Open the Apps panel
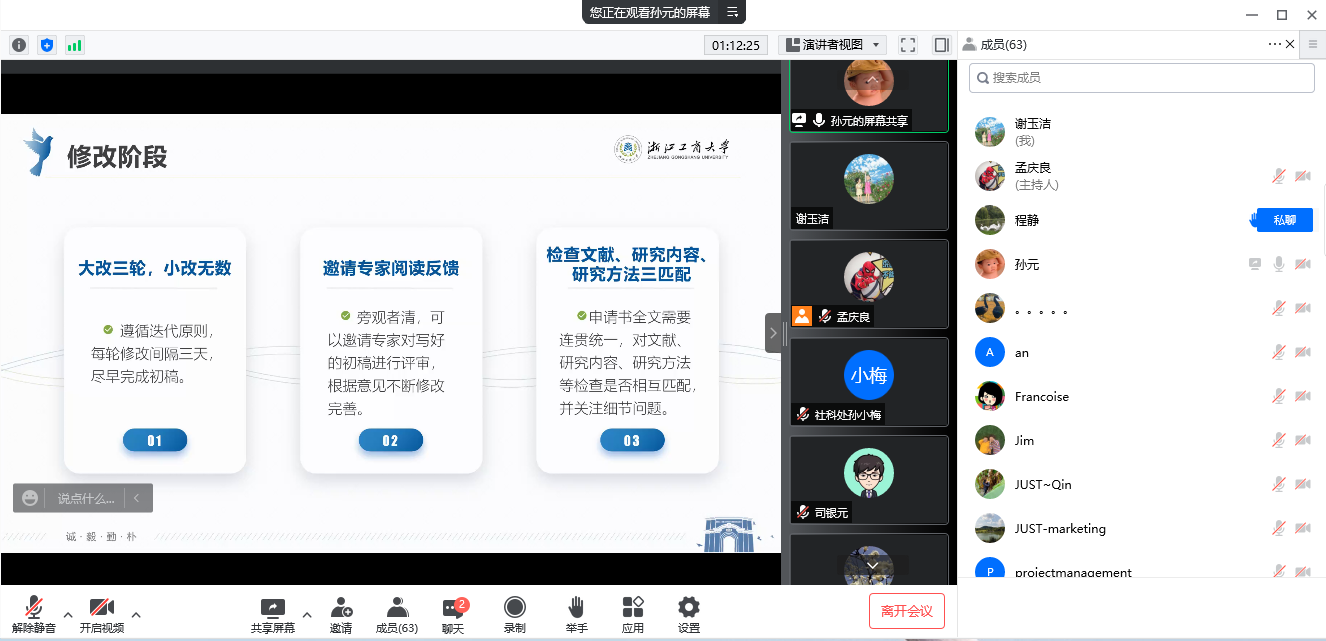1326x641 pixels. pos(633,614)
